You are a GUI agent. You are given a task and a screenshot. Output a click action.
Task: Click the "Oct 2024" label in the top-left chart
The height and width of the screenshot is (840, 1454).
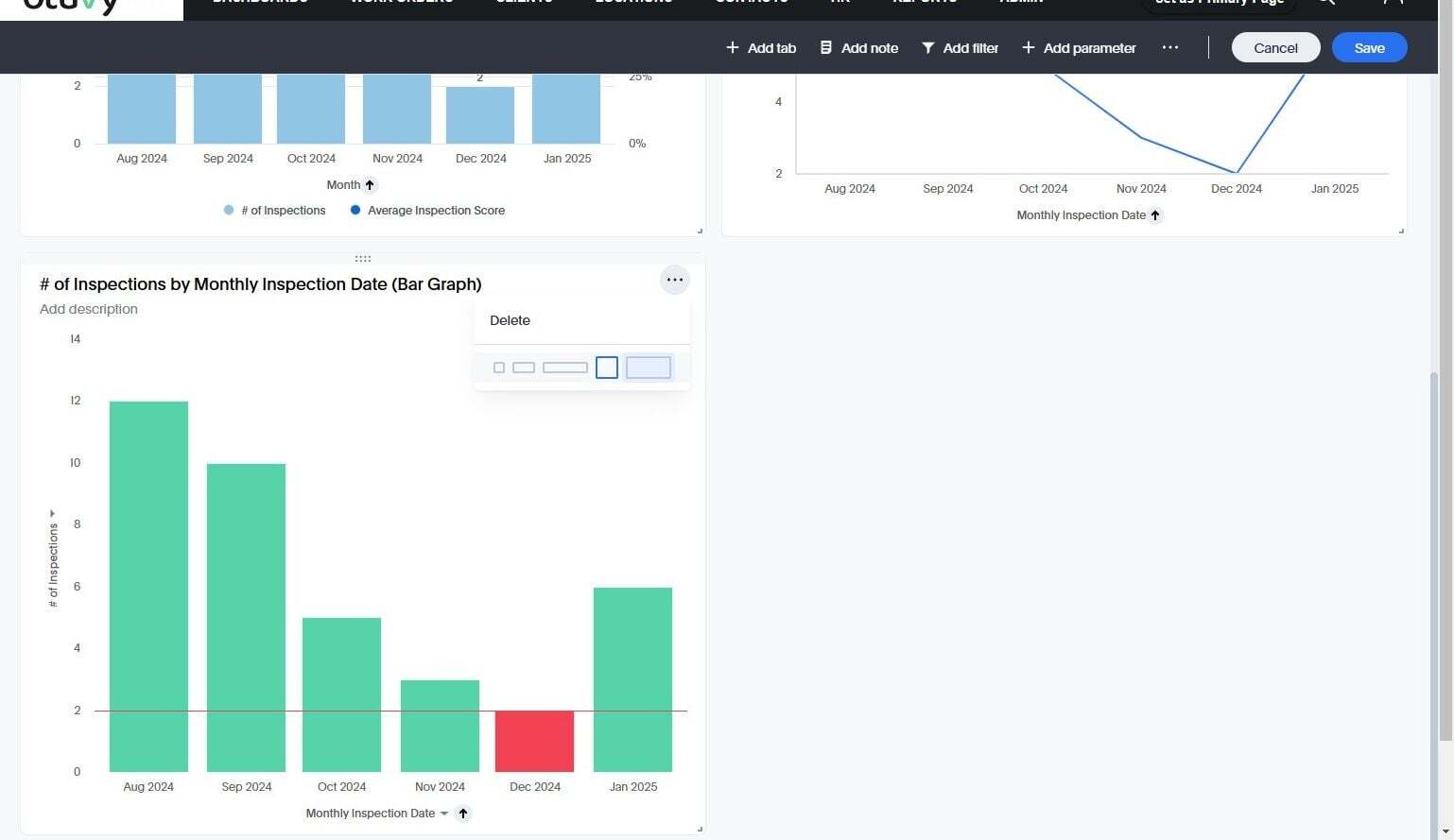point(311,159)
